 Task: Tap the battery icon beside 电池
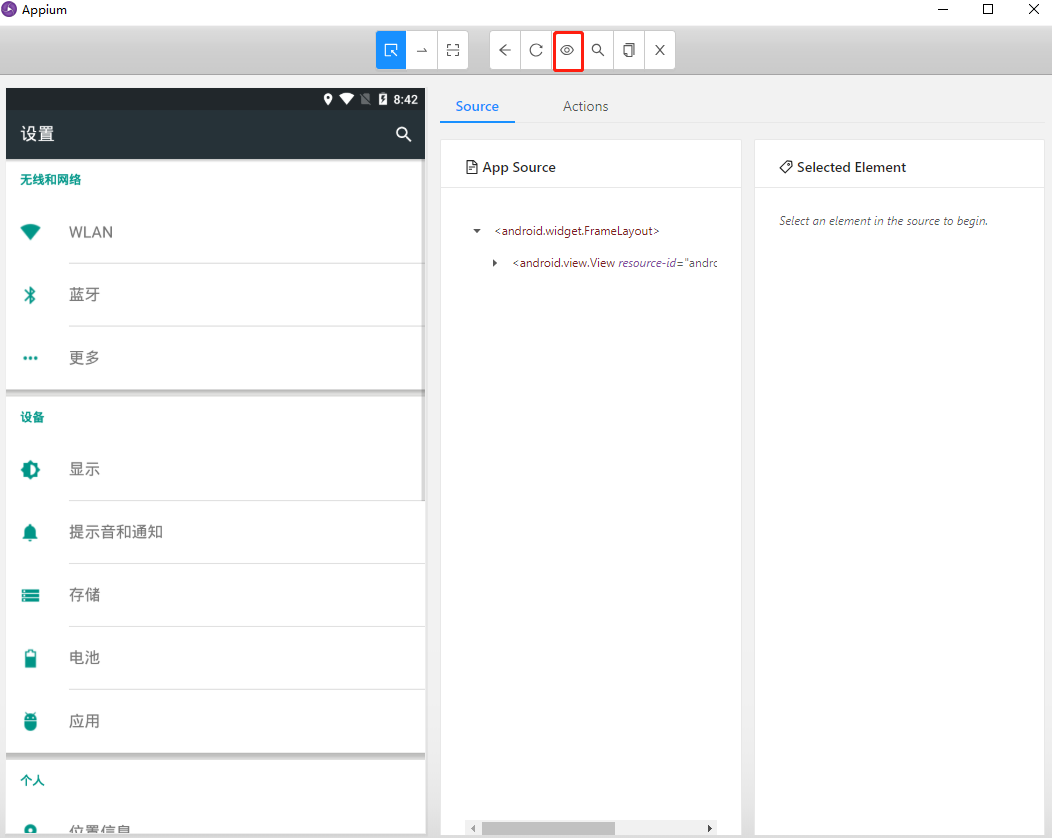(30, 658)
